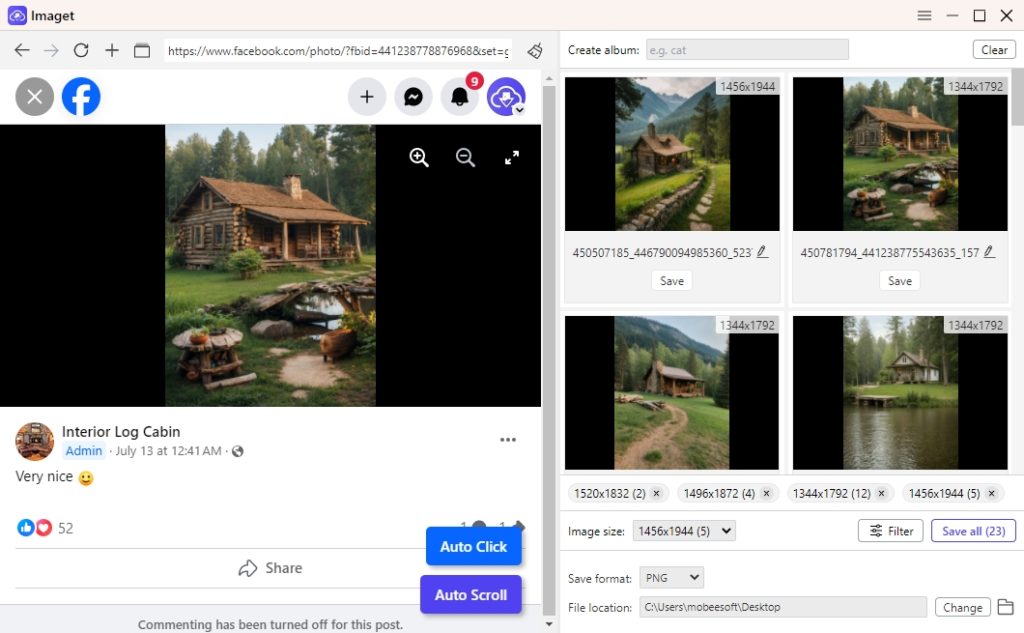This screenshot has height=633, width=1024.
Task: Refresh the Facebook page in the browser
Action: point(80,49)
